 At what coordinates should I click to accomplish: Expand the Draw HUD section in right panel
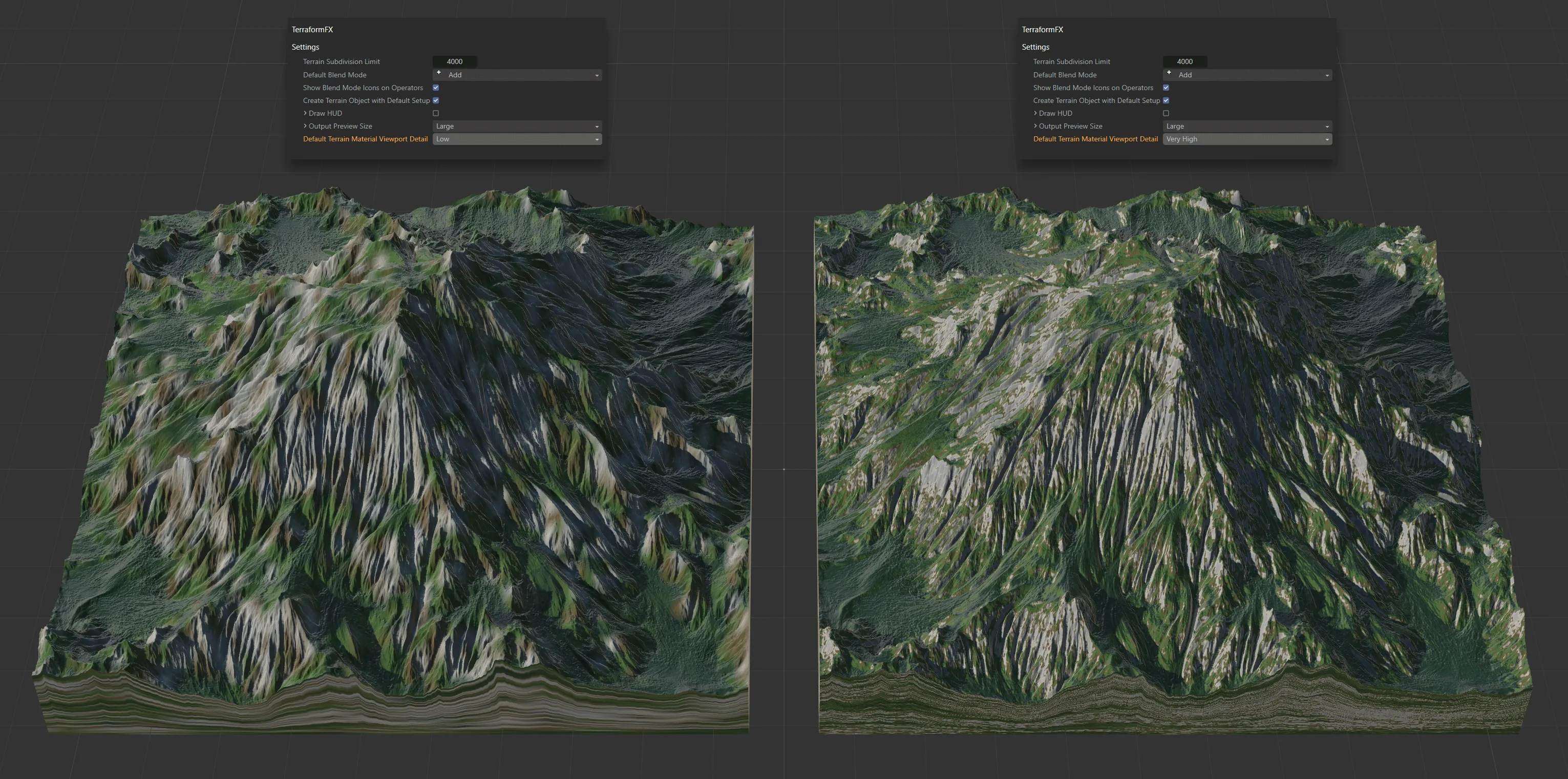click(x=1035, y=113)
